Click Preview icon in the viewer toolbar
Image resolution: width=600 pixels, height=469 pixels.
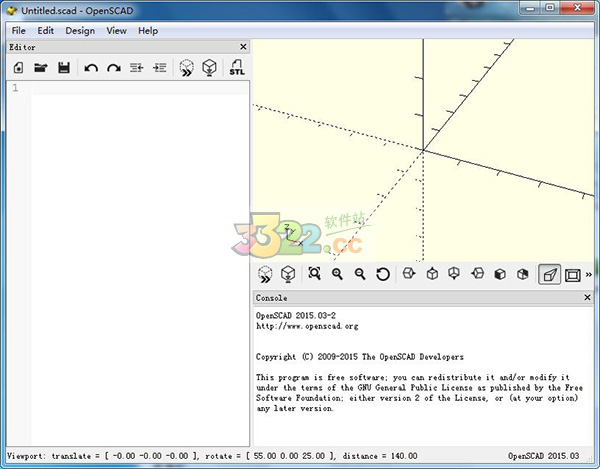(265, 274)
